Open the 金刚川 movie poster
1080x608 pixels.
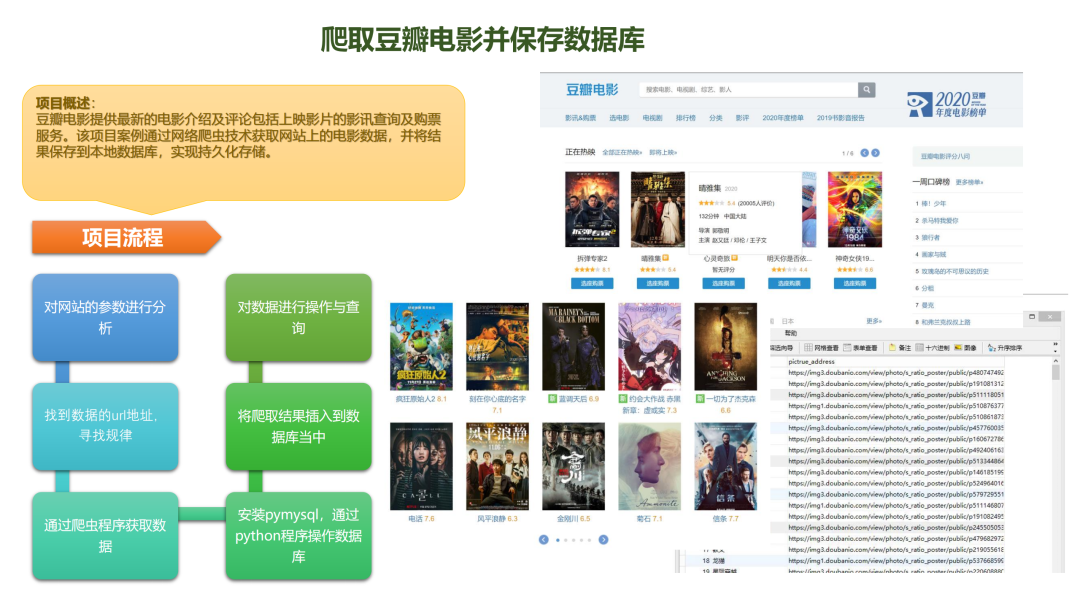573,466
